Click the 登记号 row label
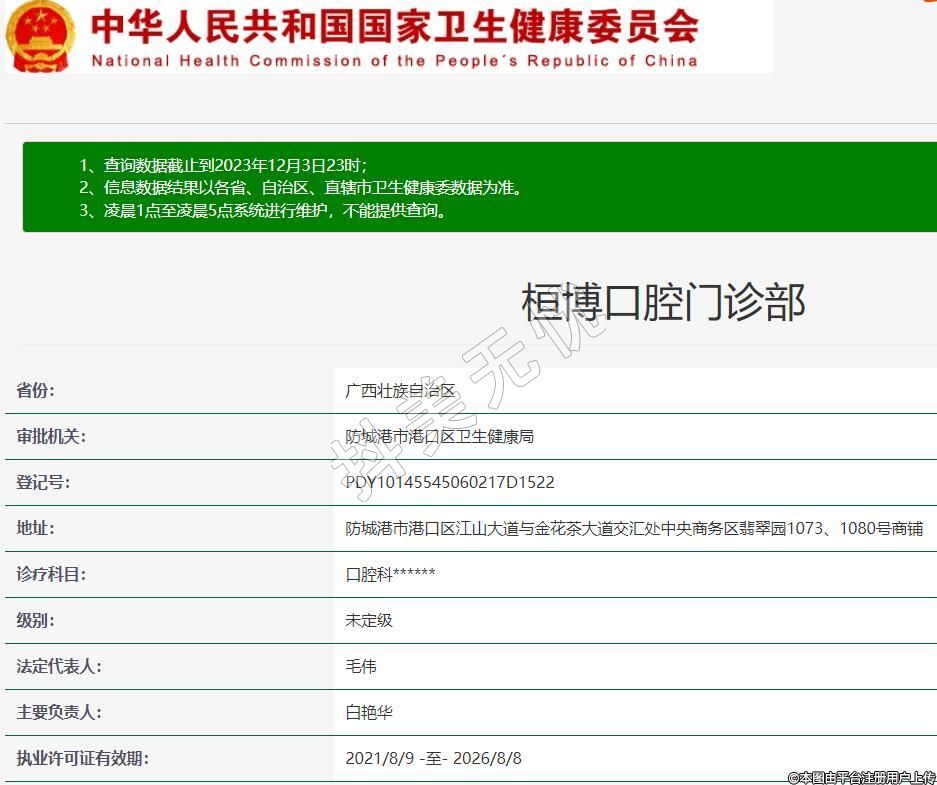This screenshot has width=937, height=785. (43, 482)
